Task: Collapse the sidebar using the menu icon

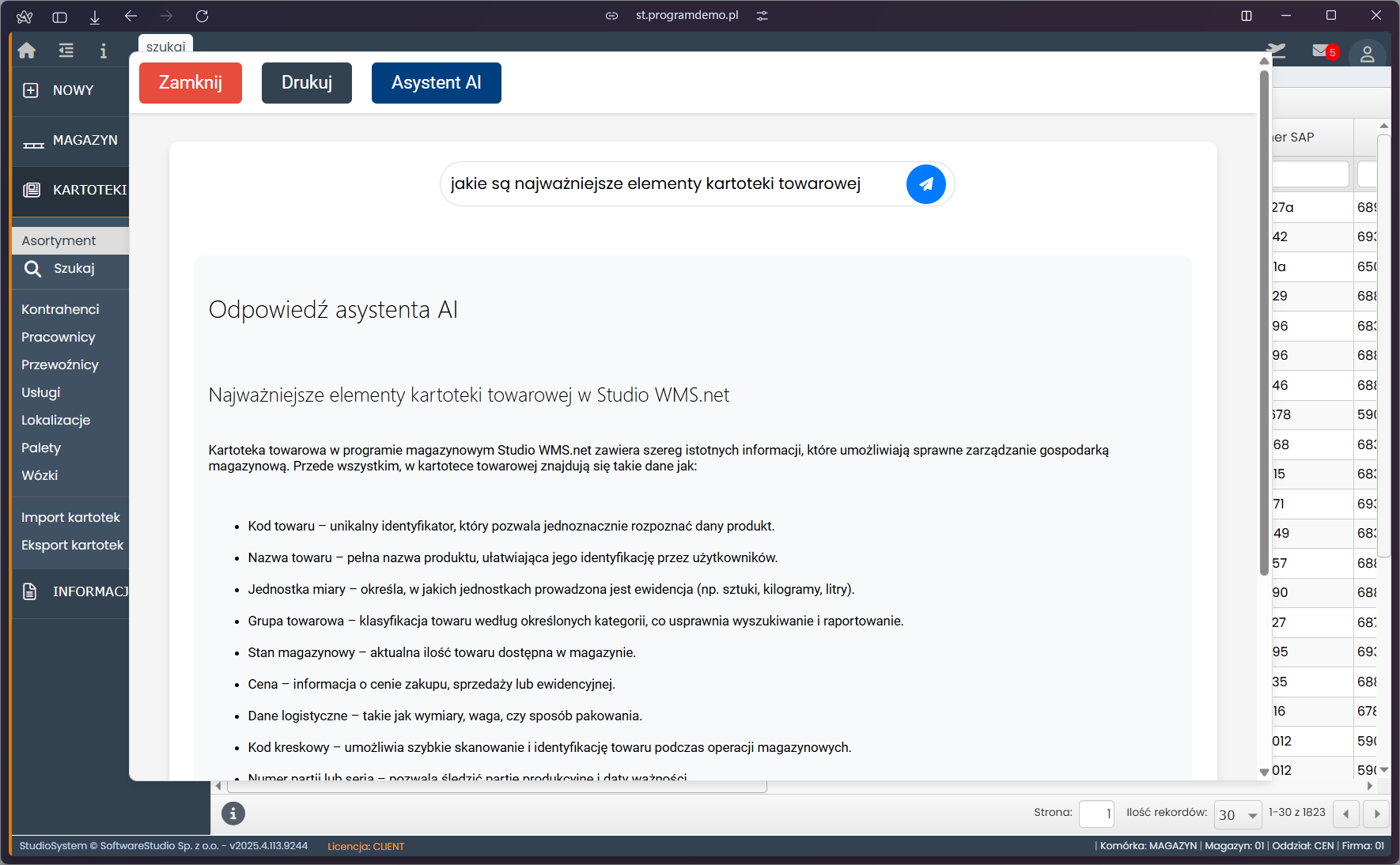Action: coord(65,50)
